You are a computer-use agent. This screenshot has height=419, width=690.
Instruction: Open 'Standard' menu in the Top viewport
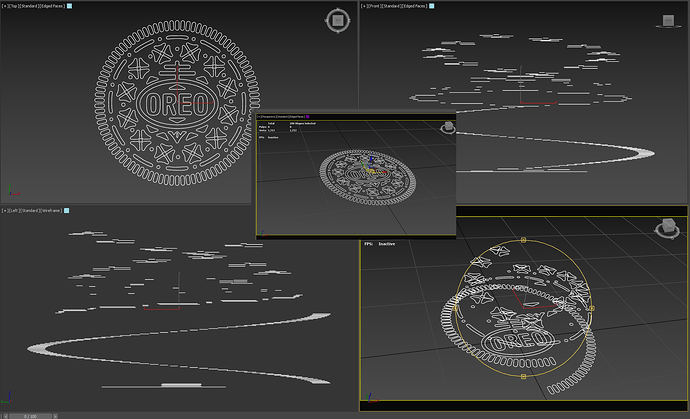pyautogui.click(x=29, y=6)
